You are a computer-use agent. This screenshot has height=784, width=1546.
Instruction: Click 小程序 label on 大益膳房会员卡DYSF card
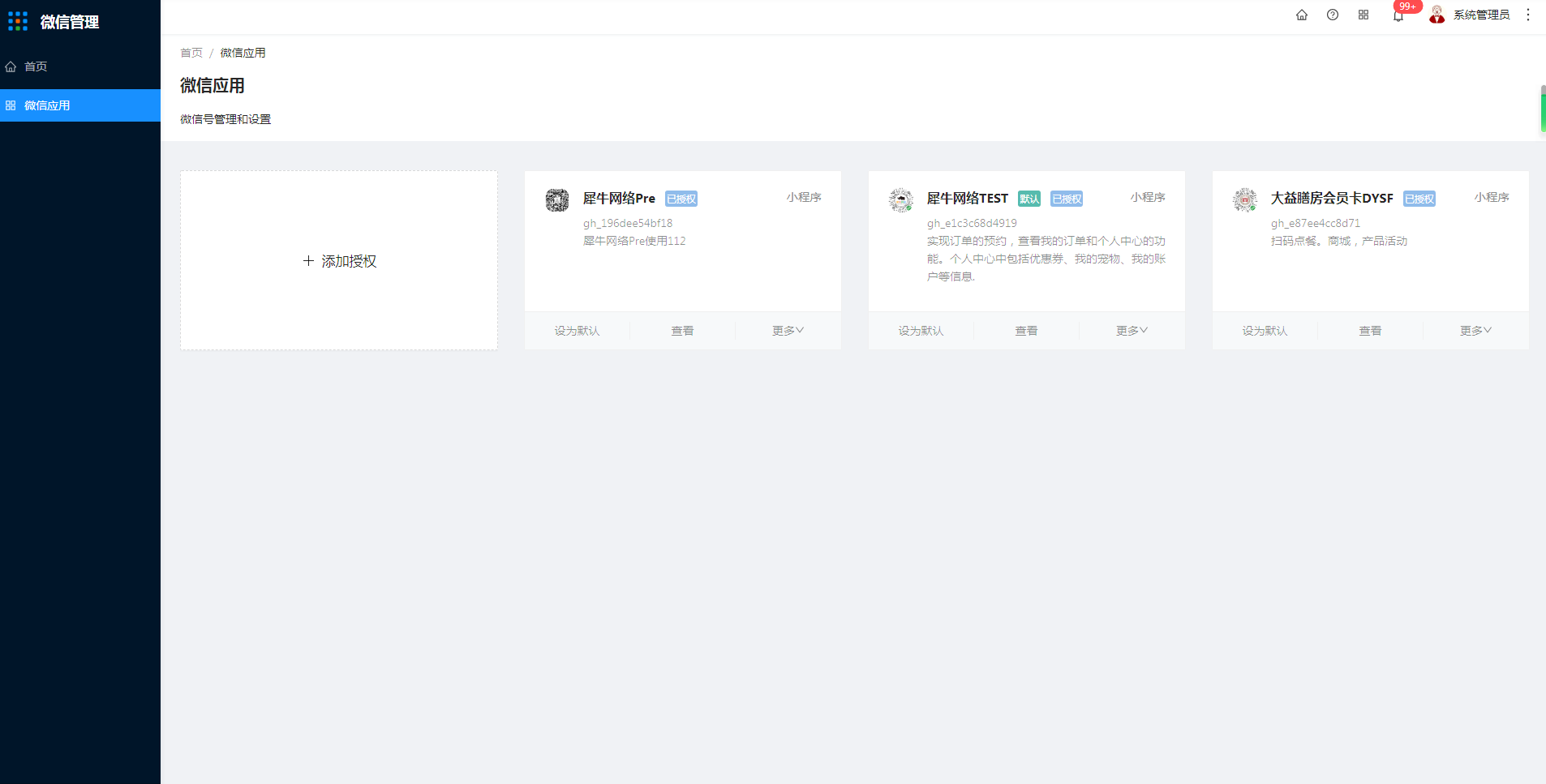pos(1492,197)
